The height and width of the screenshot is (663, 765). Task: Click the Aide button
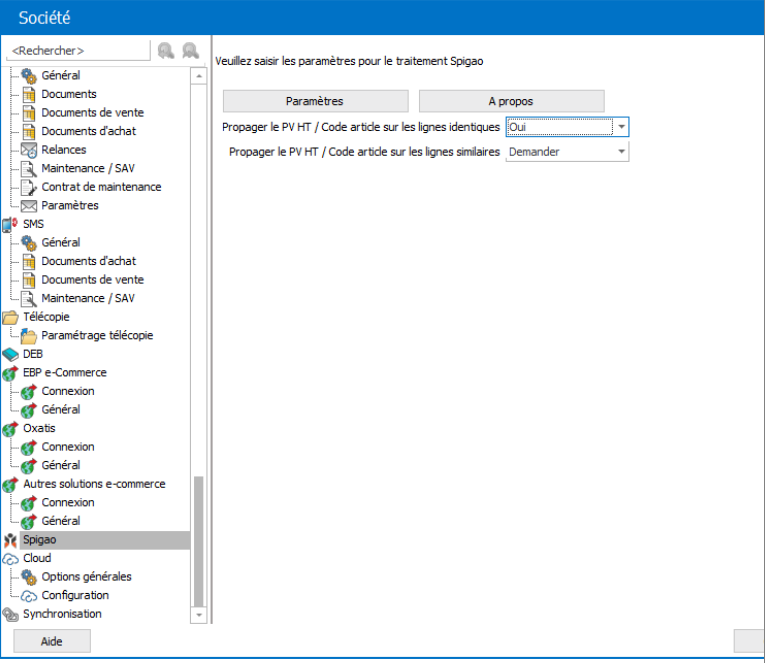click(x=52, y=641)
